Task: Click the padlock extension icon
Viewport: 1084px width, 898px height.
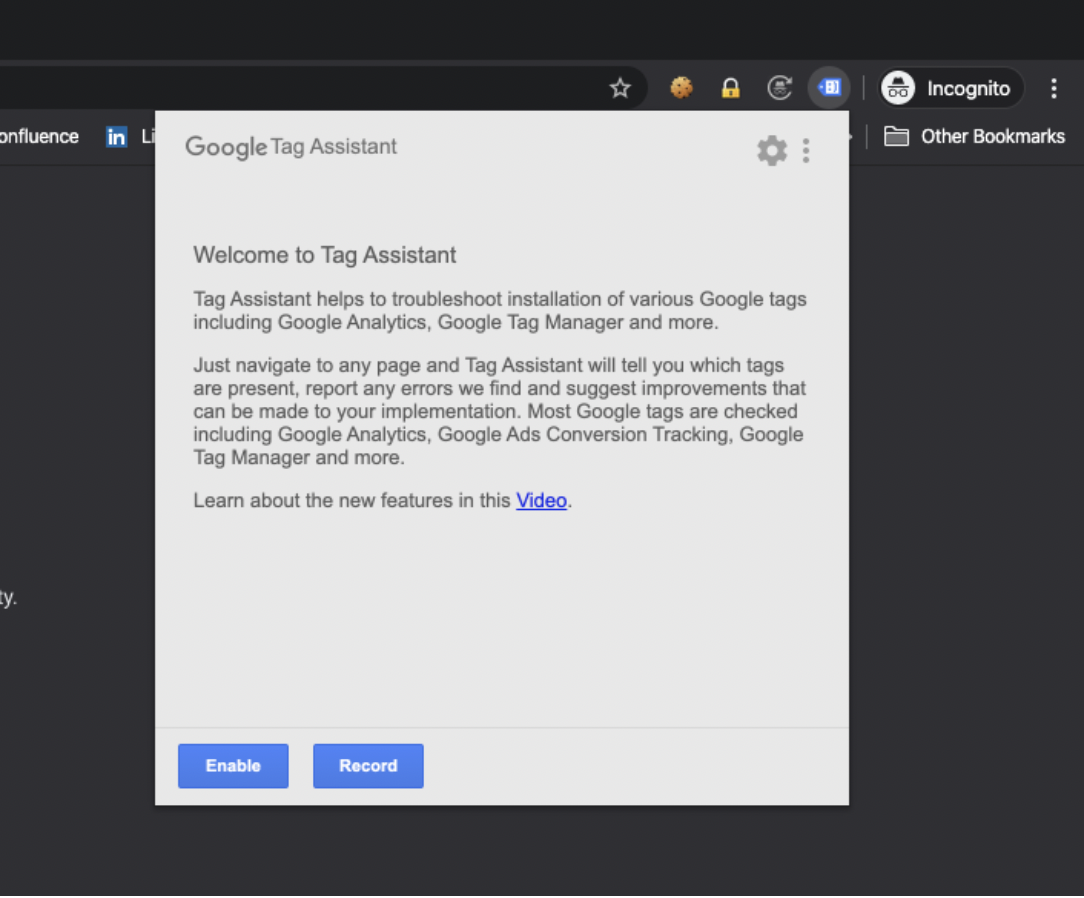Action: coord(730,88)
